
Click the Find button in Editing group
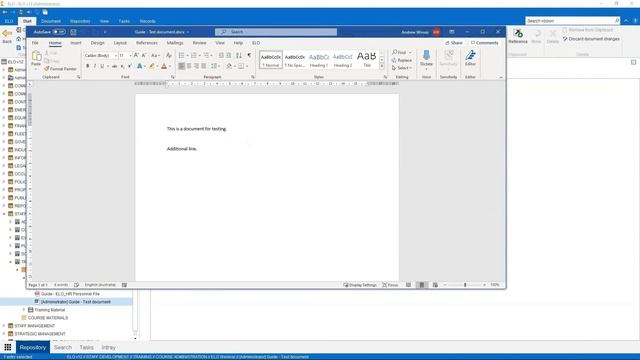[399, 52]
